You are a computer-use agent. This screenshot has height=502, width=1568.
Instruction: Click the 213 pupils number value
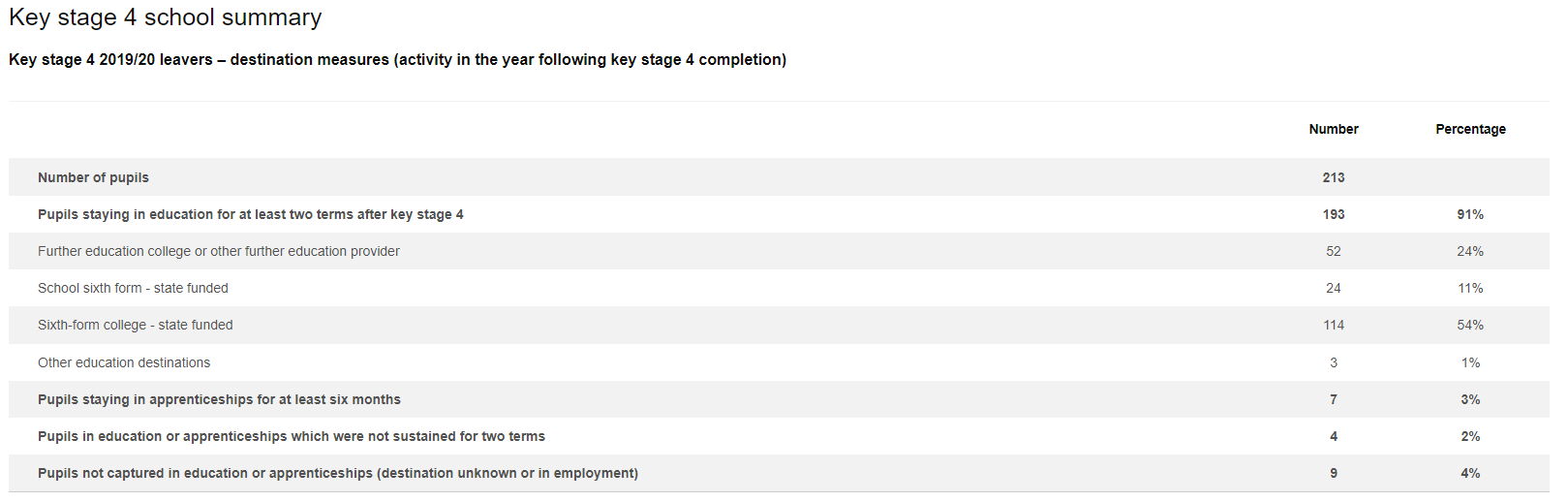coord(1333,177)
